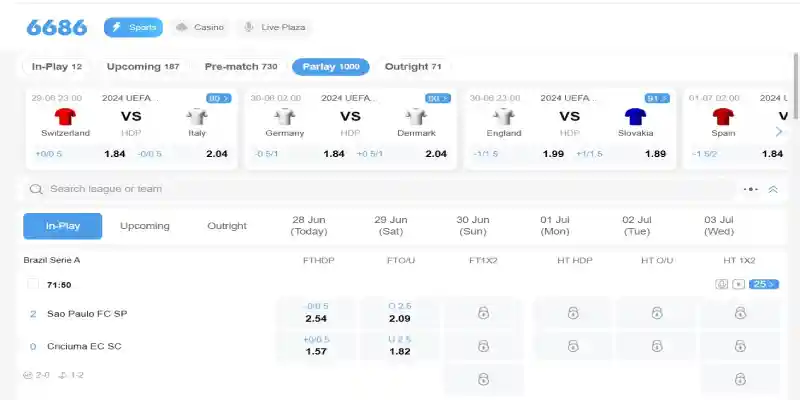Expand 25 more markets for Sao Paulo match
The image size is (800, 400).
[764, 284]
